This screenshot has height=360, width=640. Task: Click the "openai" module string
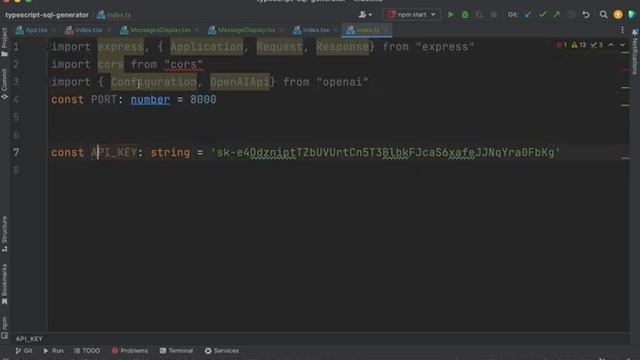(342, 82)
